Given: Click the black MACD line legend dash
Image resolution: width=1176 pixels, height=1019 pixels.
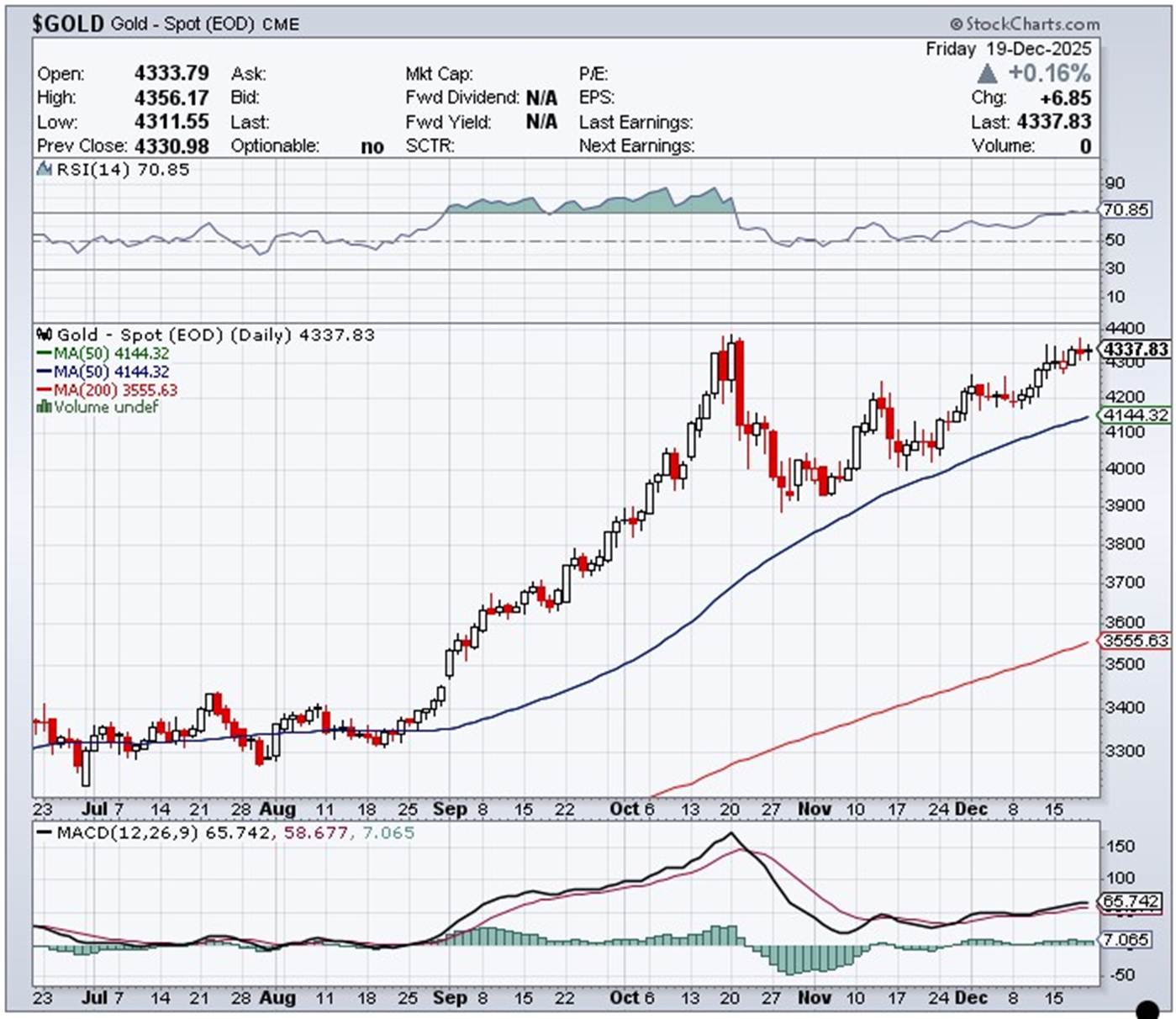Looking at the screenshot, I should pyautogui.click(x=44, y=833).
